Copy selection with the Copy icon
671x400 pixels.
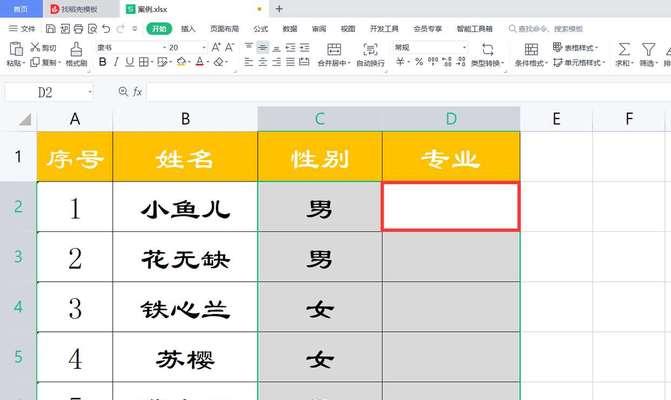[x=36, y=62]
